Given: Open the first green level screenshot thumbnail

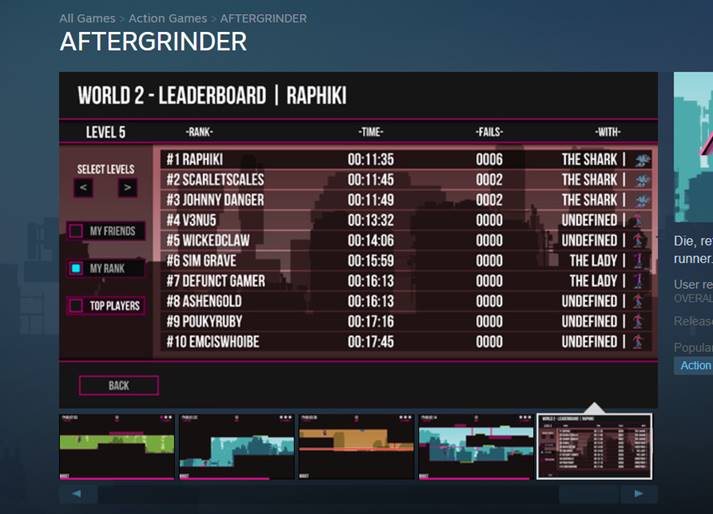Looking at the screenshot, I should coord(117,446).
